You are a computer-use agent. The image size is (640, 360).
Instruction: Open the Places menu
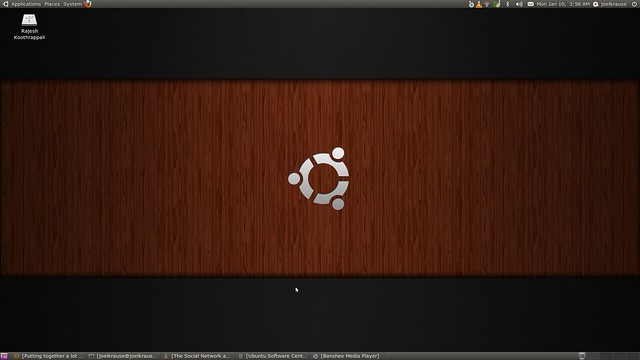tap(52, 4)
